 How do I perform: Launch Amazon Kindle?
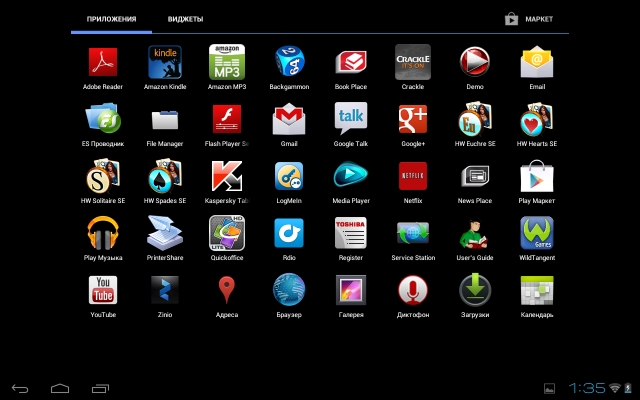coord(164,63)
